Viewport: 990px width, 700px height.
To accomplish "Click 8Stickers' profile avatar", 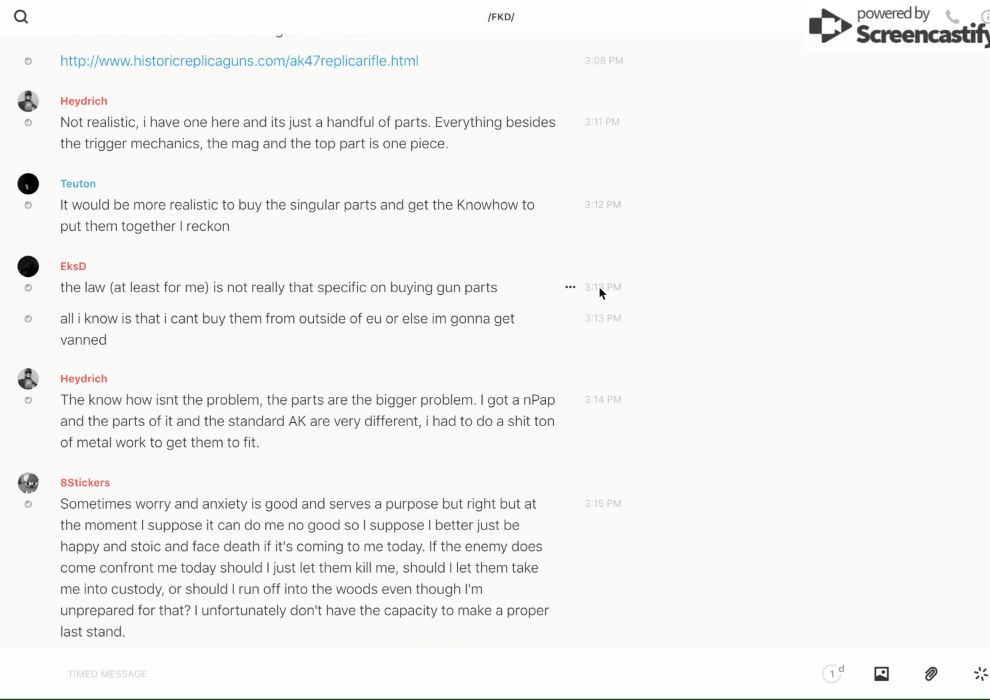I will pyautogui.click(x=28, y=483).
